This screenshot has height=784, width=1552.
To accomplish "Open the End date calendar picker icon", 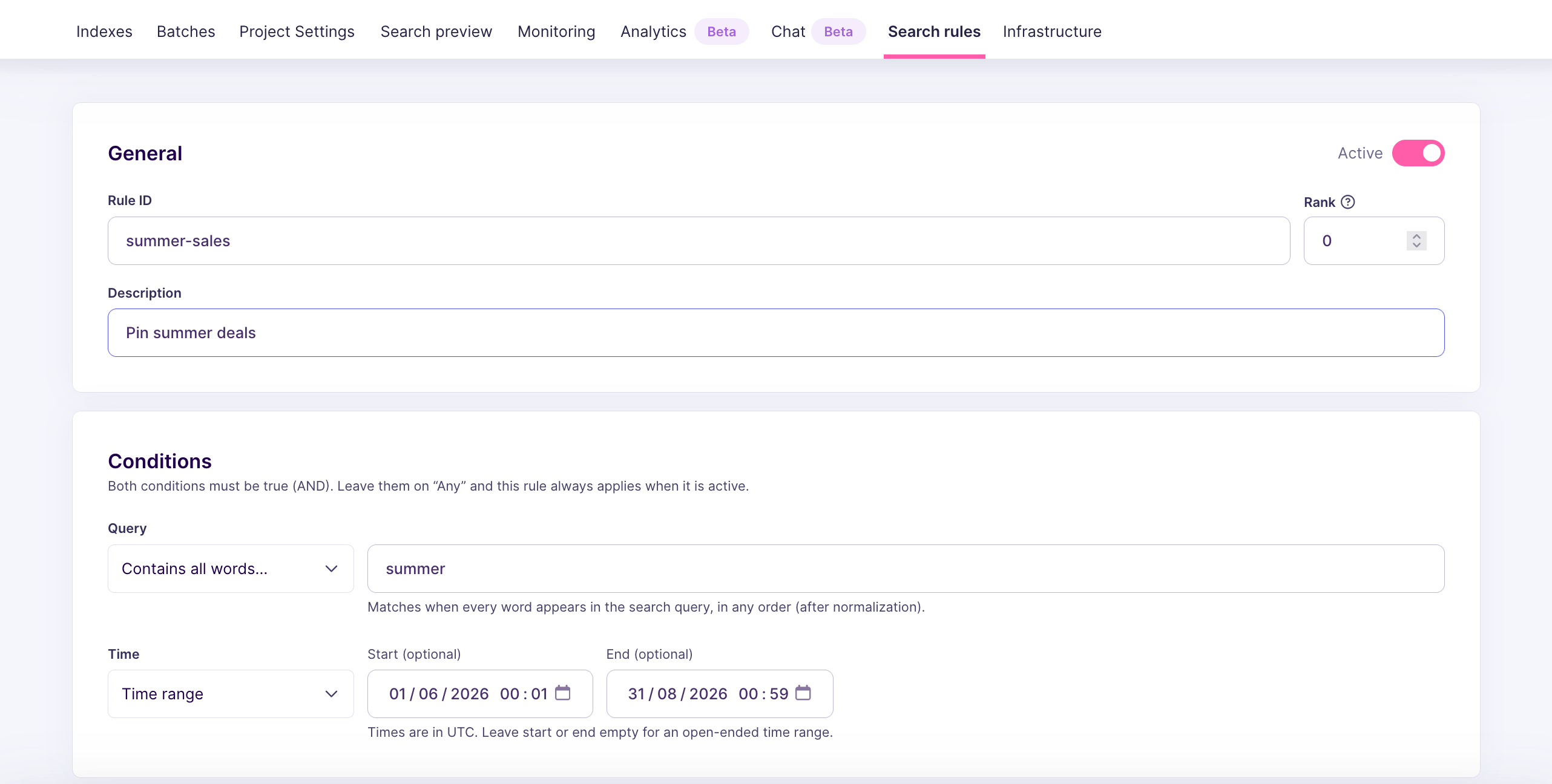I will click(x=803, y=693).
